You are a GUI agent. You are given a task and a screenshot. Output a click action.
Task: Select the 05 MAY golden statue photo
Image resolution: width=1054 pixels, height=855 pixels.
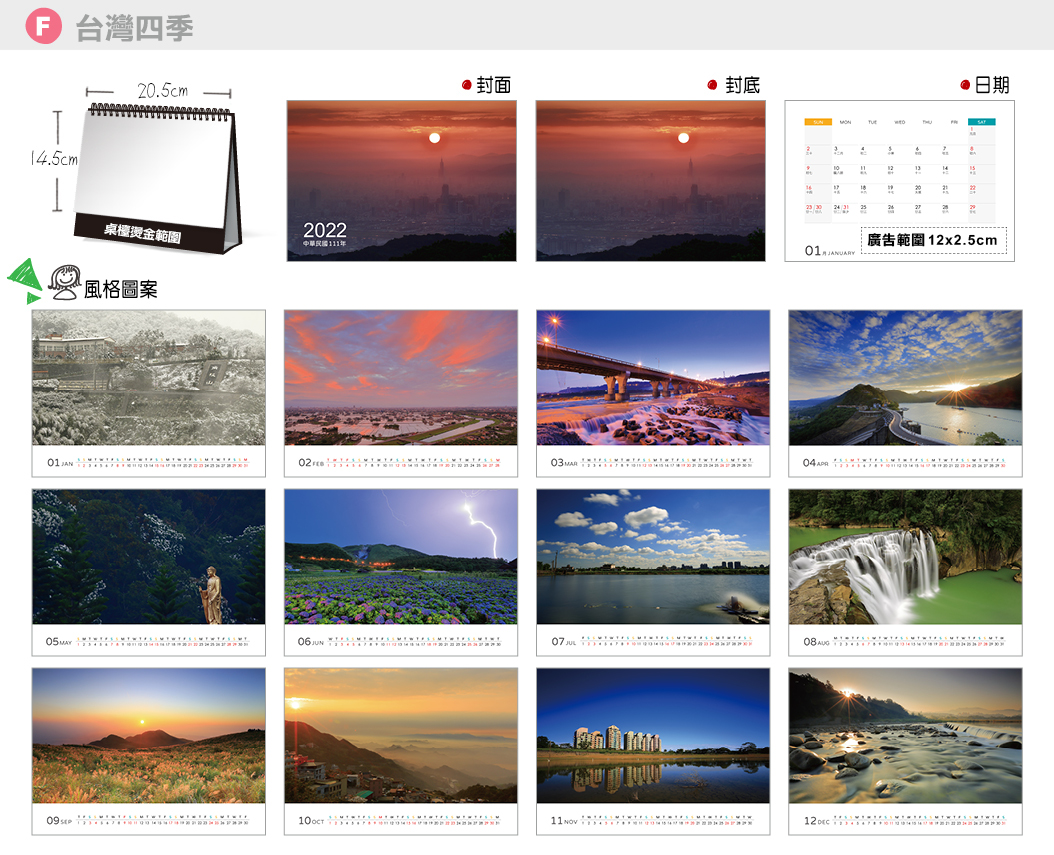(149, 556)
